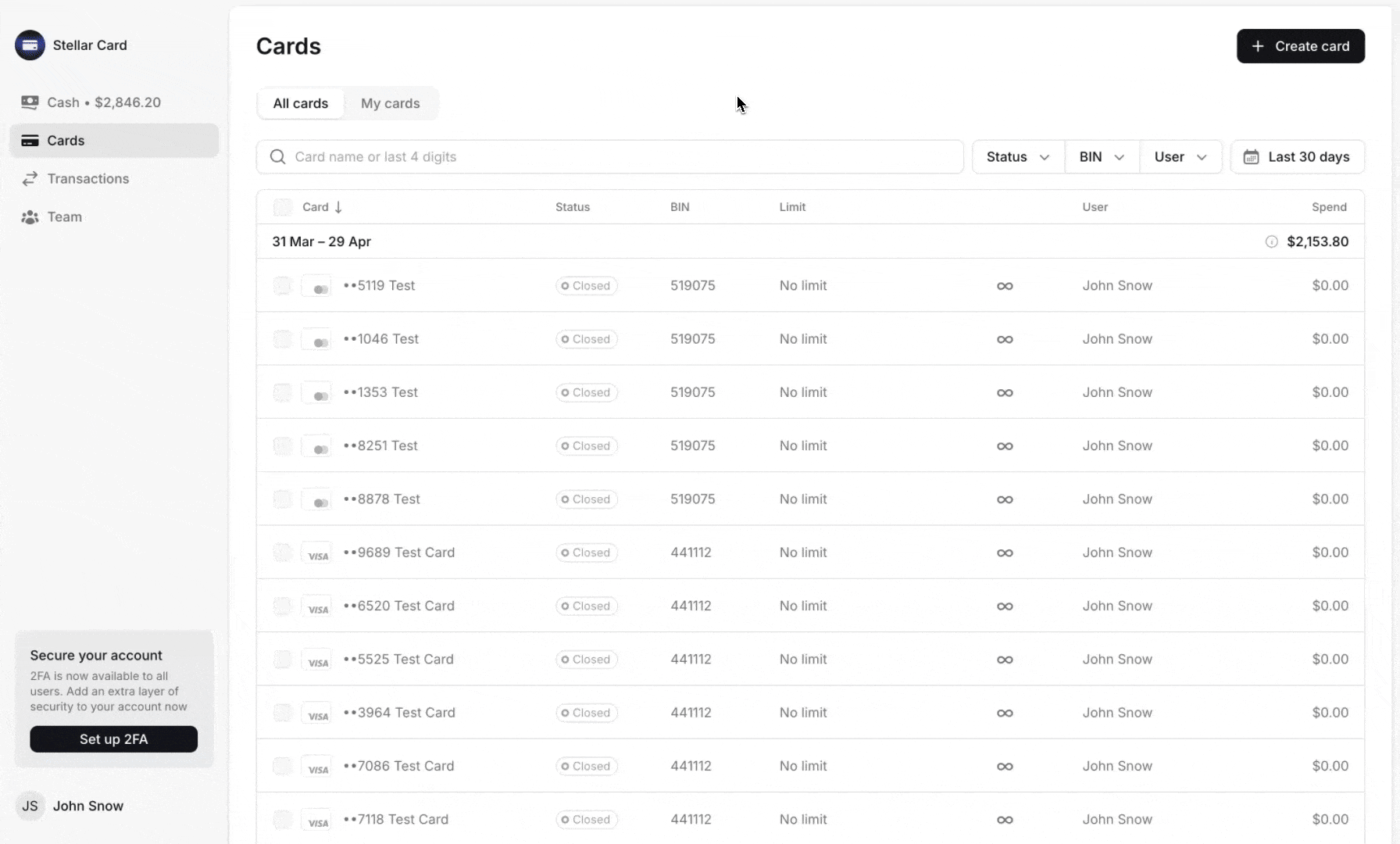Screen dimensions: 1400x844
Task: Click the Visa icon for card 5525 Test Card
Action: click(316, 660)
